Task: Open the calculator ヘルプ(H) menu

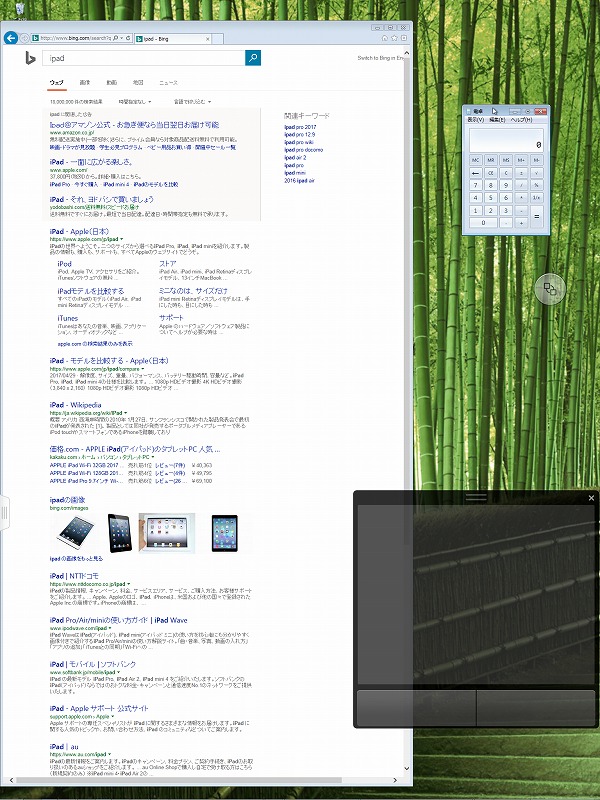Action: click(521, 120)
